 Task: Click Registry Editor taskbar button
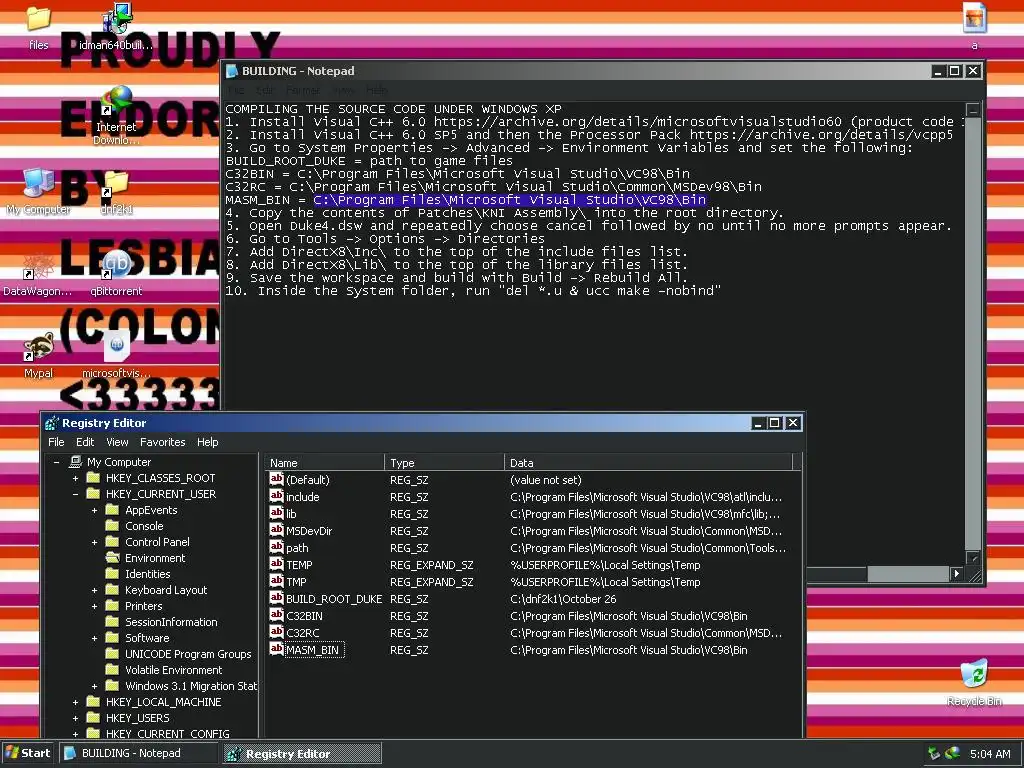click(x=302, y=753)
